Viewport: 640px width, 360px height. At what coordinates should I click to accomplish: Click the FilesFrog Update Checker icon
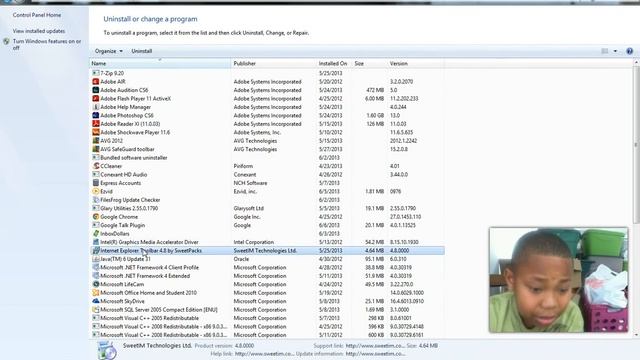(x=96, y=200)
